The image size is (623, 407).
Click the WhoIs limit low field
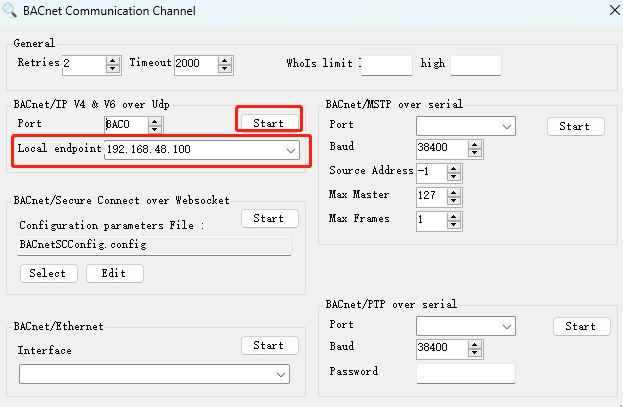(387, 65)
